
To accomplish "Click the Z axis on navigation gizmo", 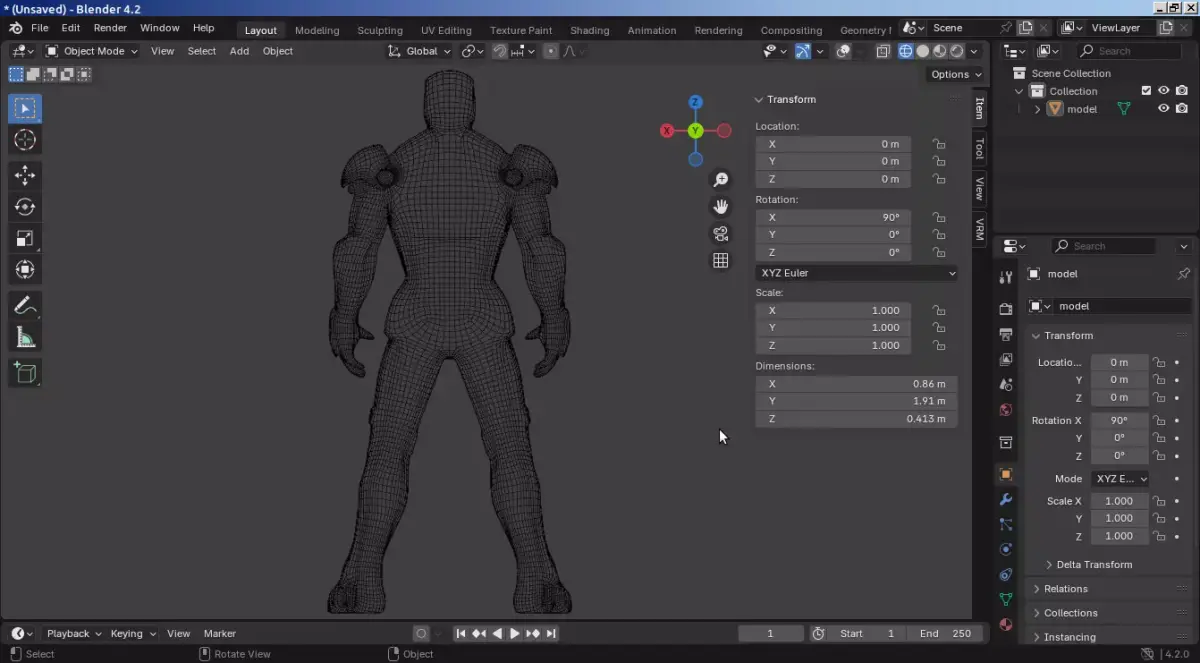I will pyautogui.click(x=695, y=102).
